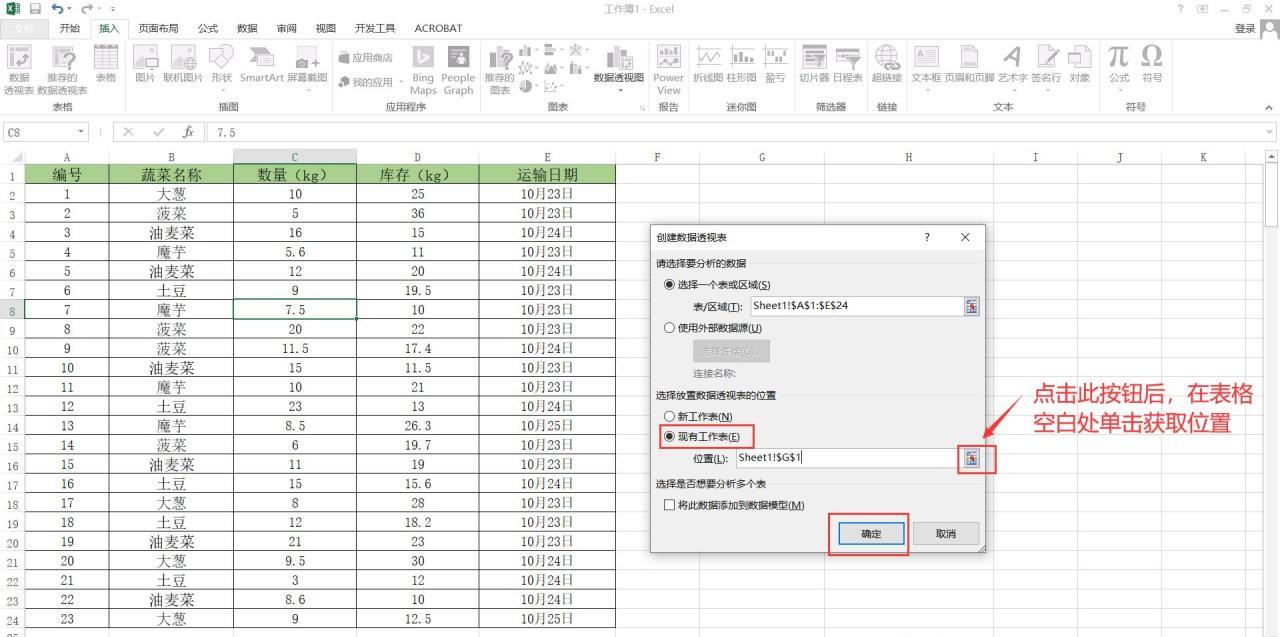Click the 切片器 slicer icon
Screen dimensions: 1280x637
813,65
